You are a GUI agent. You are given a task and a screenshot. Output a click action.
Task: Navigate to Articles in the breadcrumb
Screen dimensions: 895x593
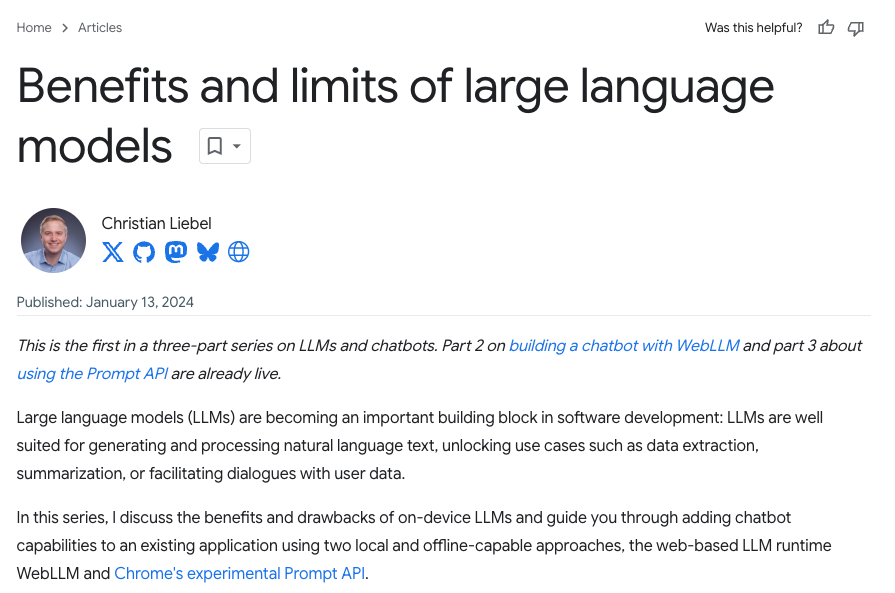point(100,28)
